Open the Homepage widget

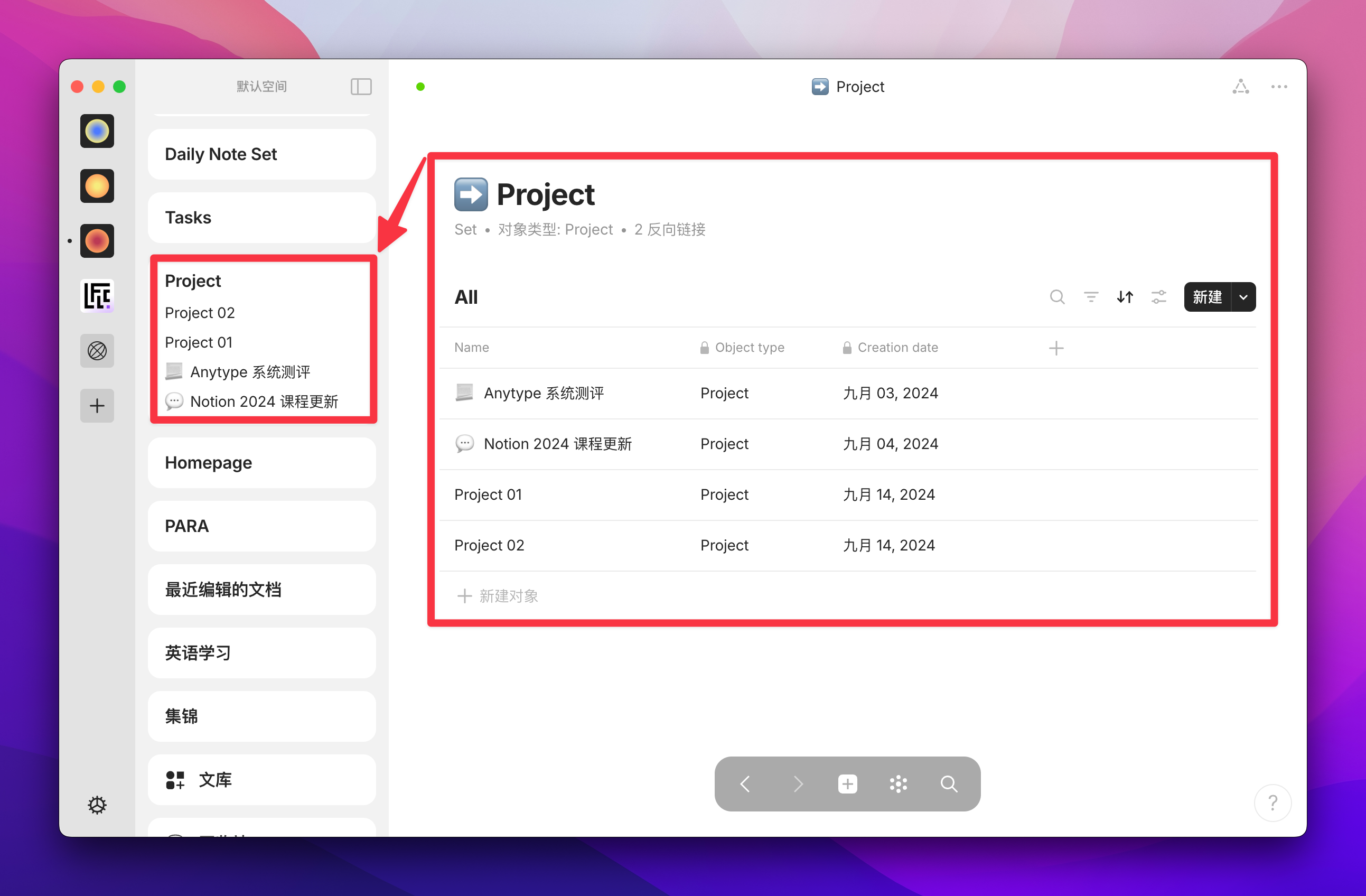(x=261, y=463)
